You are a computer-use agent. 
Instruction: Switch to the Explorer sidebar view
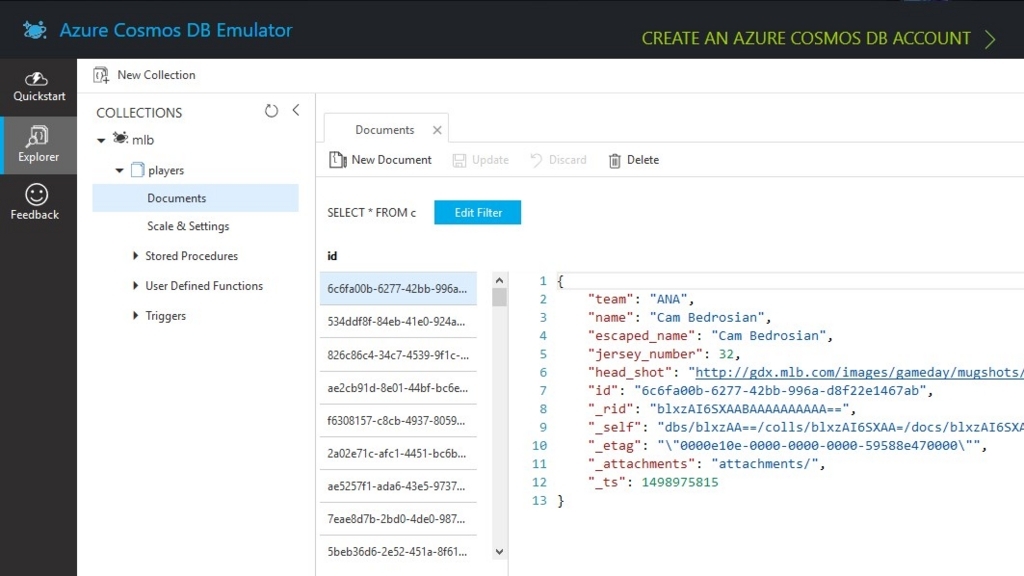pos(39,145)
